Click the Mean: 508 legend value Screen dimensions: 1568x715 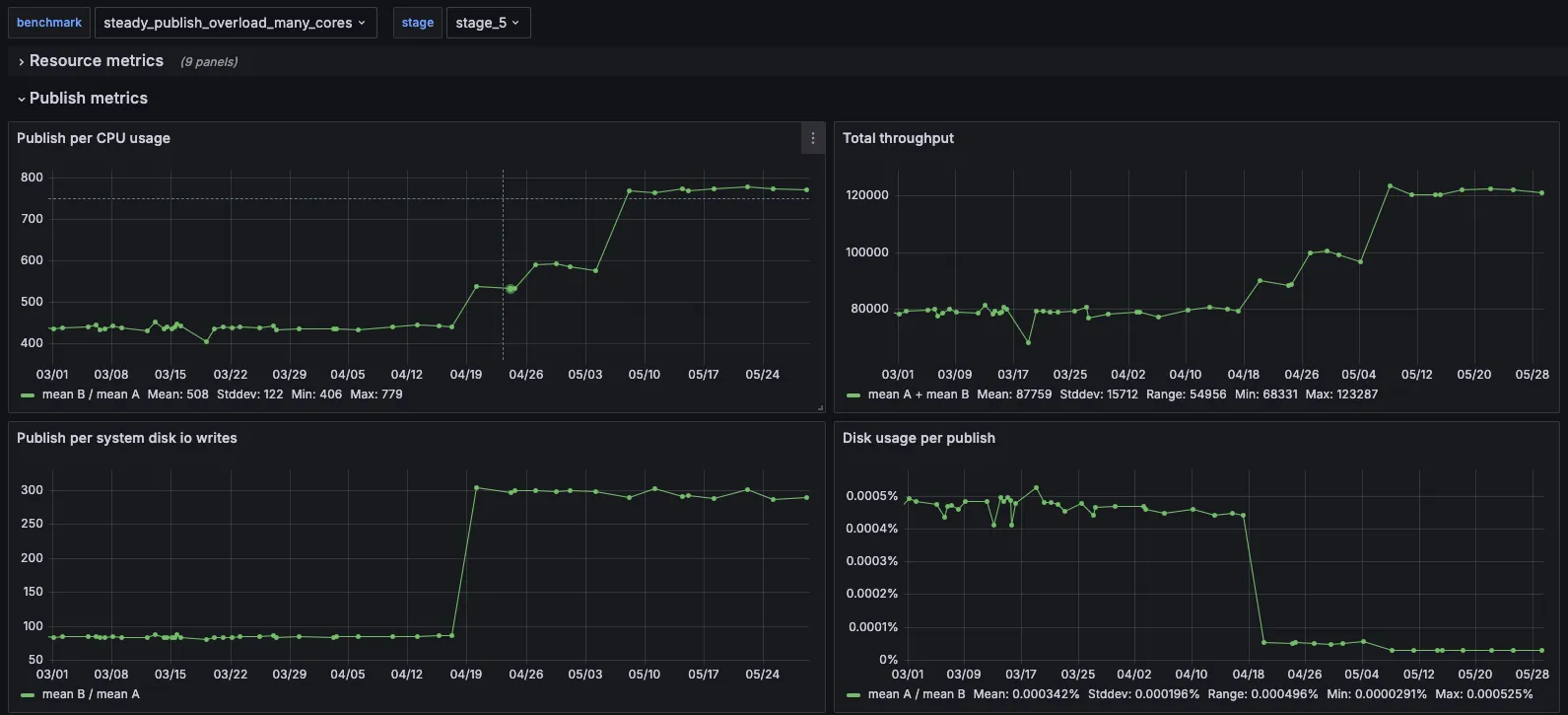coord(178,394)
